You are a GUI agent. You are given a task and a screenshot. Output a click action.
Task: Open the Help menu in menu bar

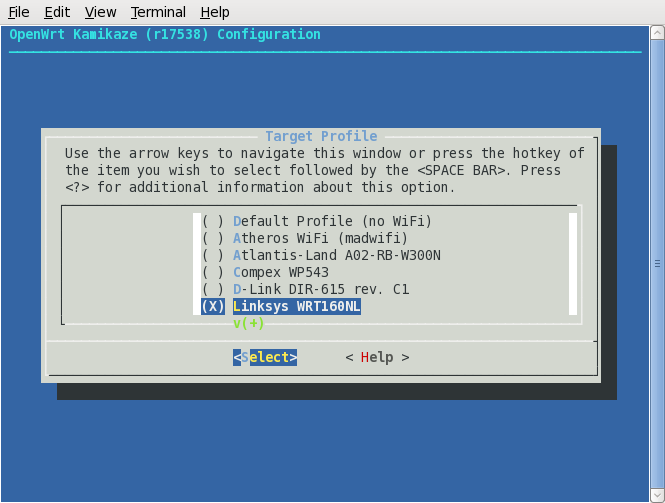(x=214, y=12)
